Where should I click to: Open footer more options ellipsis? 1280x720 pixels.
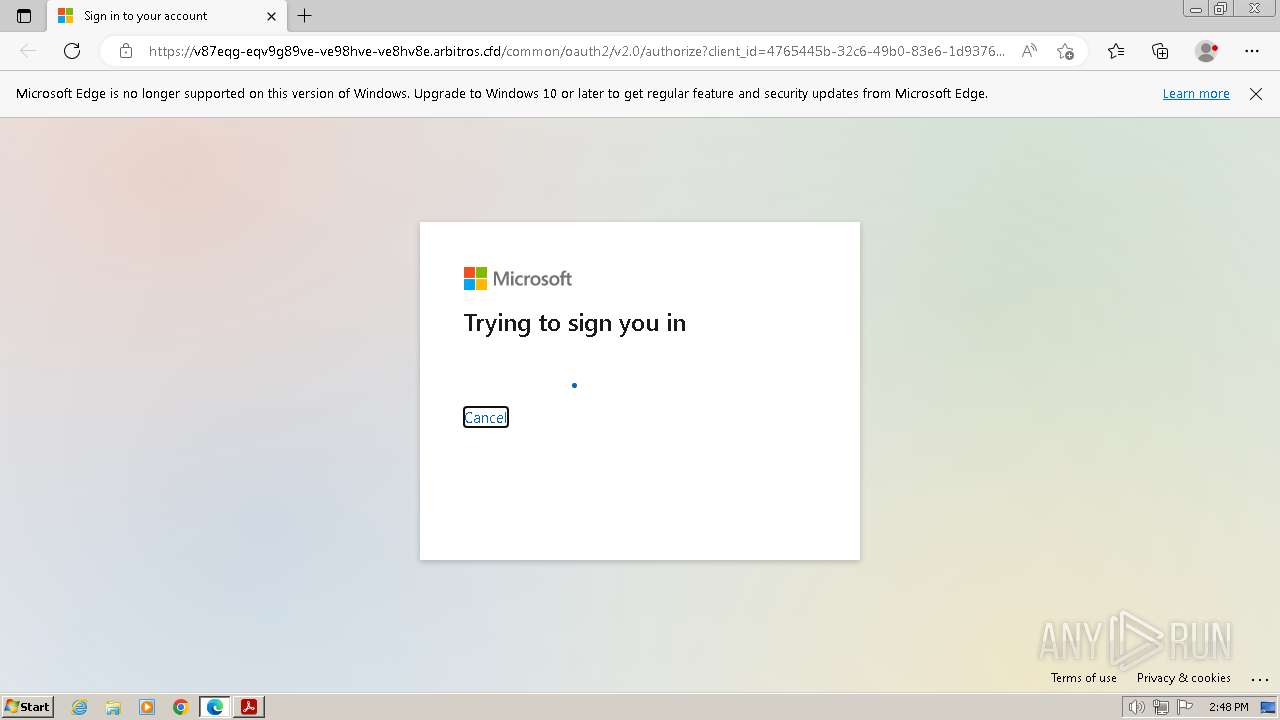click(x=1259, y=678)
